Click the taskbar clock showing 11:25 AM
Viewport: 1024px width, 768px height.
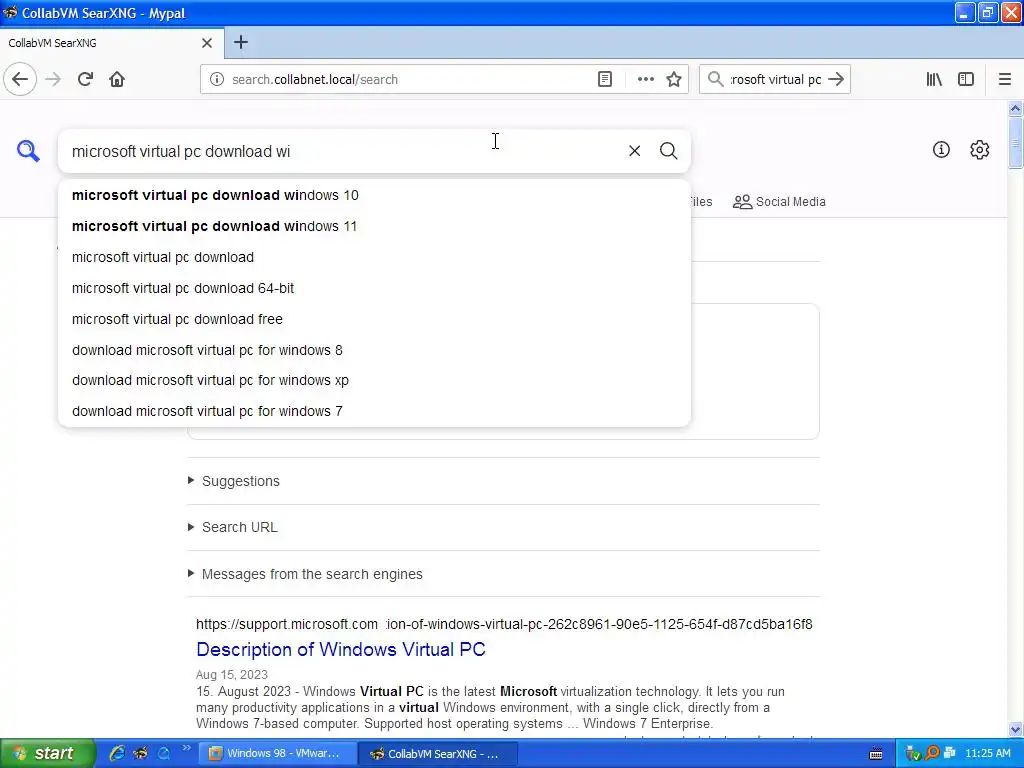987,754
